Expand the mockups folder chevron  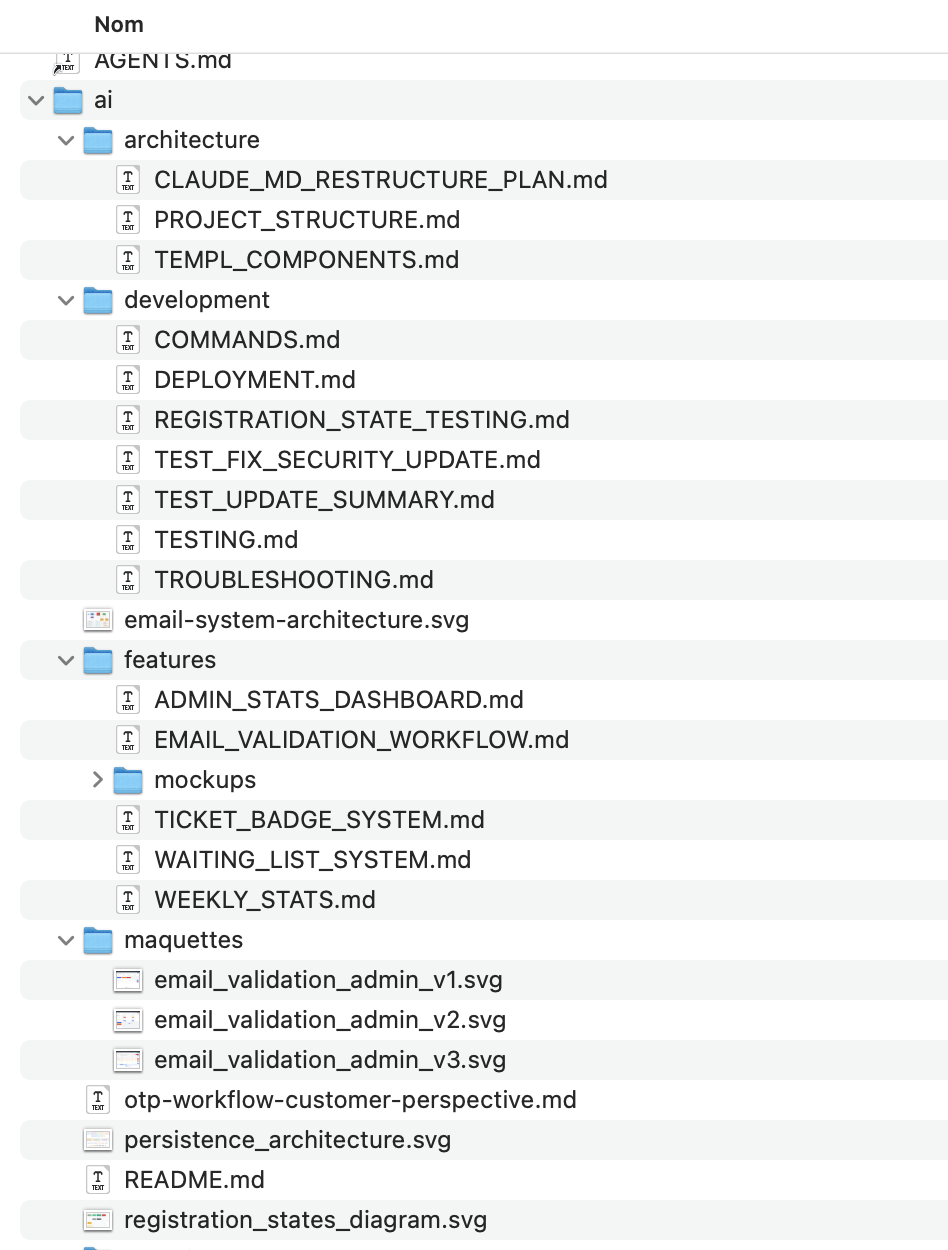97,780
